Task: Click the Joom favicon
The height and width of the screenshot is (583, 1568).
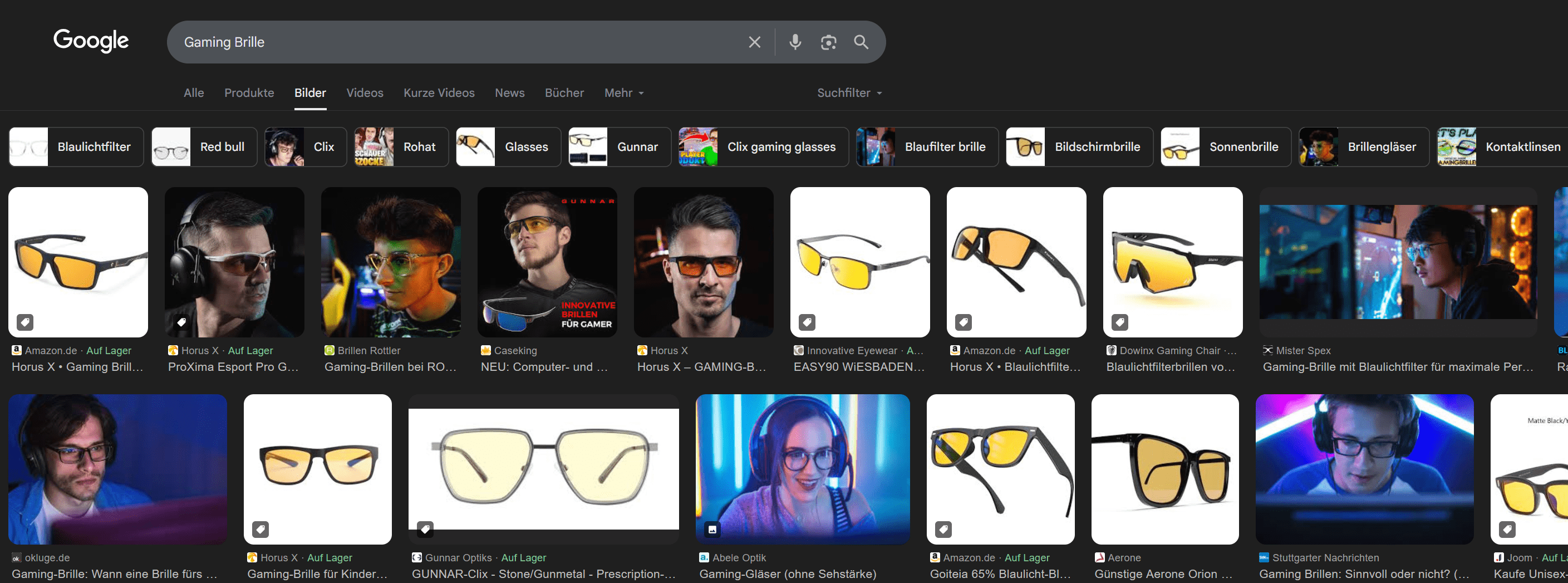Action: coord(1498,557)
